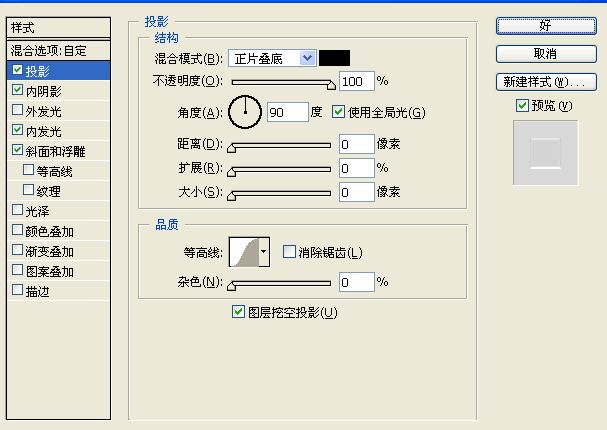Screen dimensions: 607x430
Task: Click the 取消 cancel button
Action: click(546, 54)
